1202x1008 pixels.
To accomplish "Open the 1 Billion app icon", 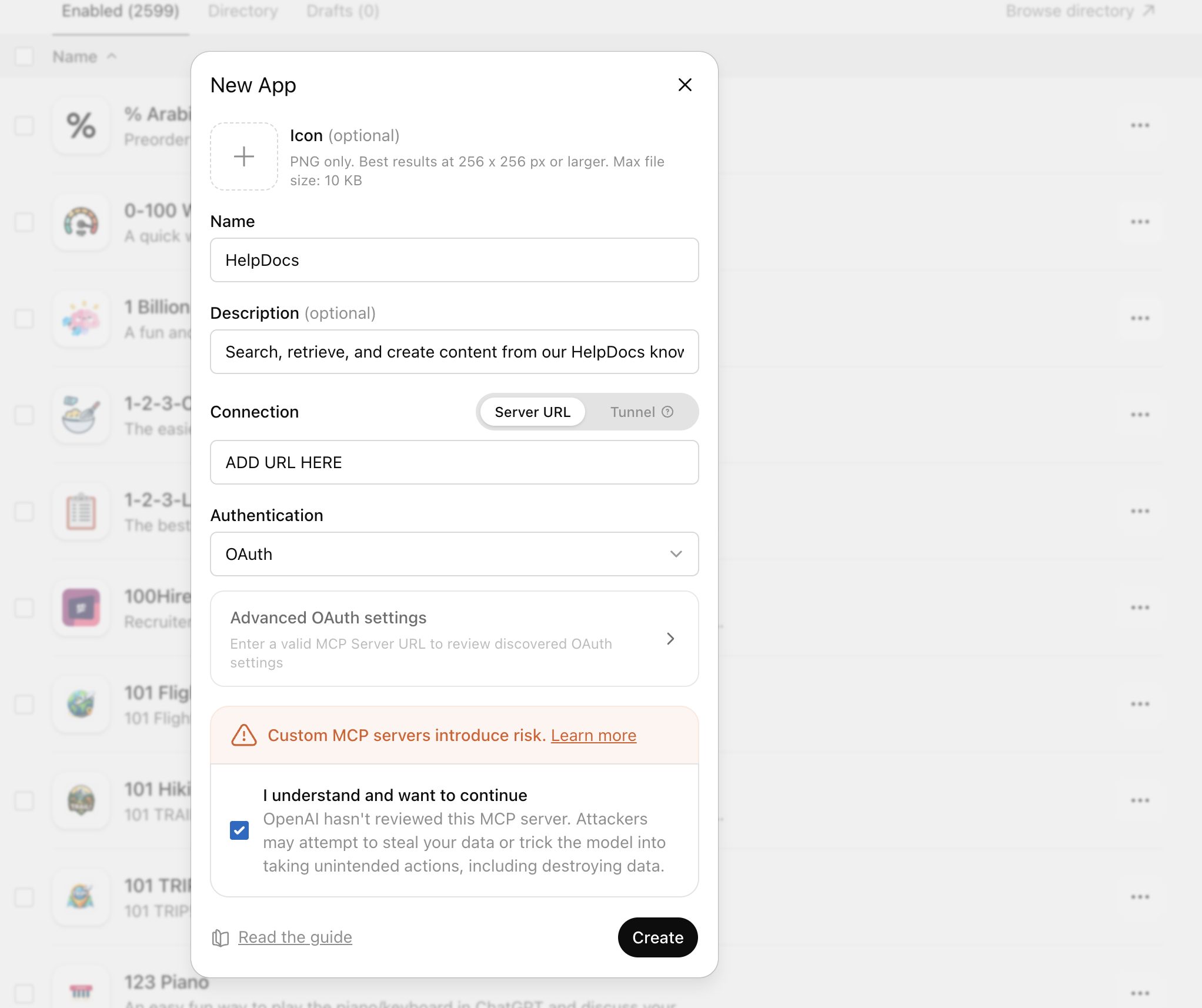I will pyautogui.click(x=81, y=319).
